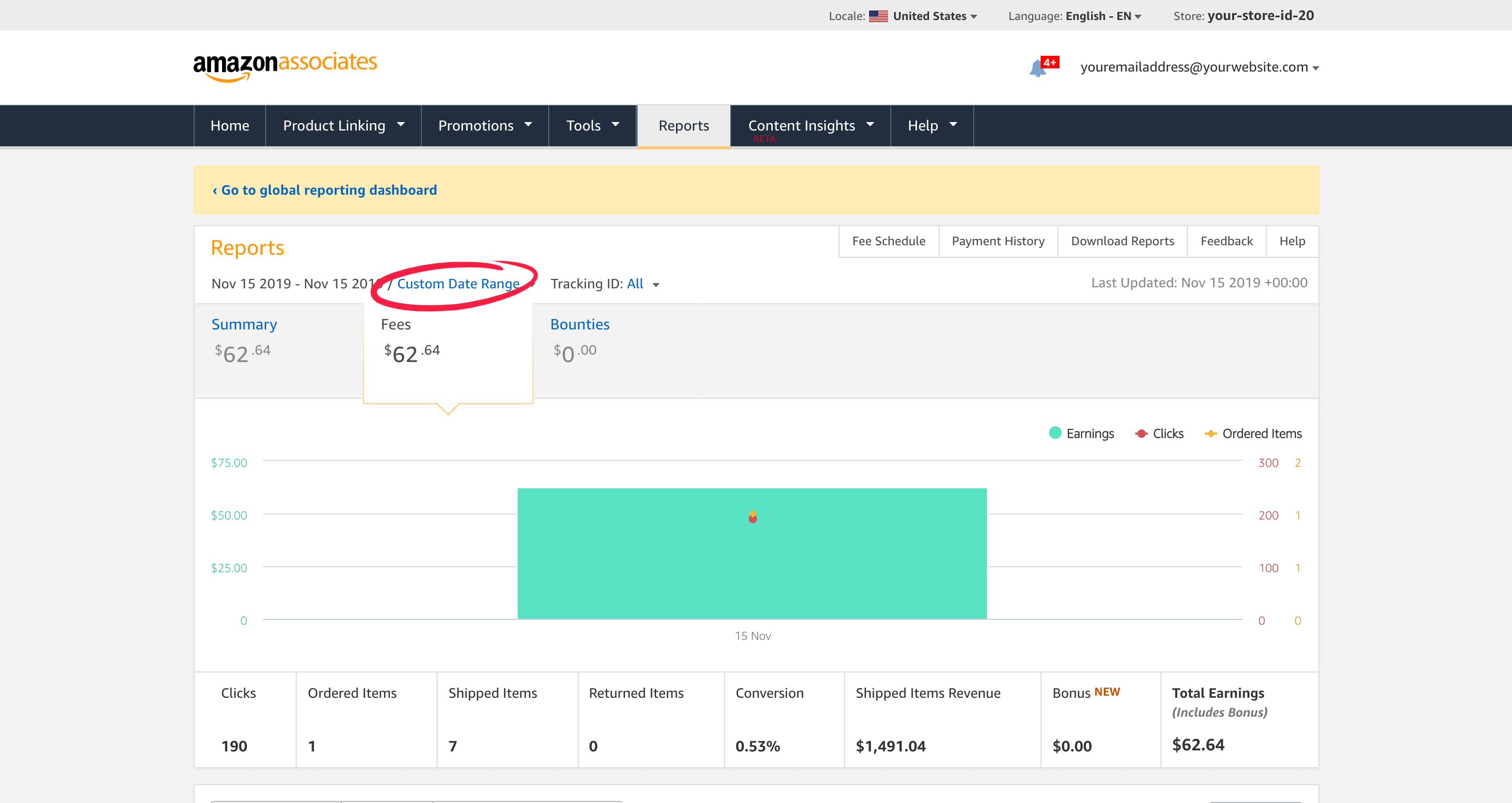1512x803 pixels.
Task: Expand the Tools menu
Action: (x=593, y=126)
